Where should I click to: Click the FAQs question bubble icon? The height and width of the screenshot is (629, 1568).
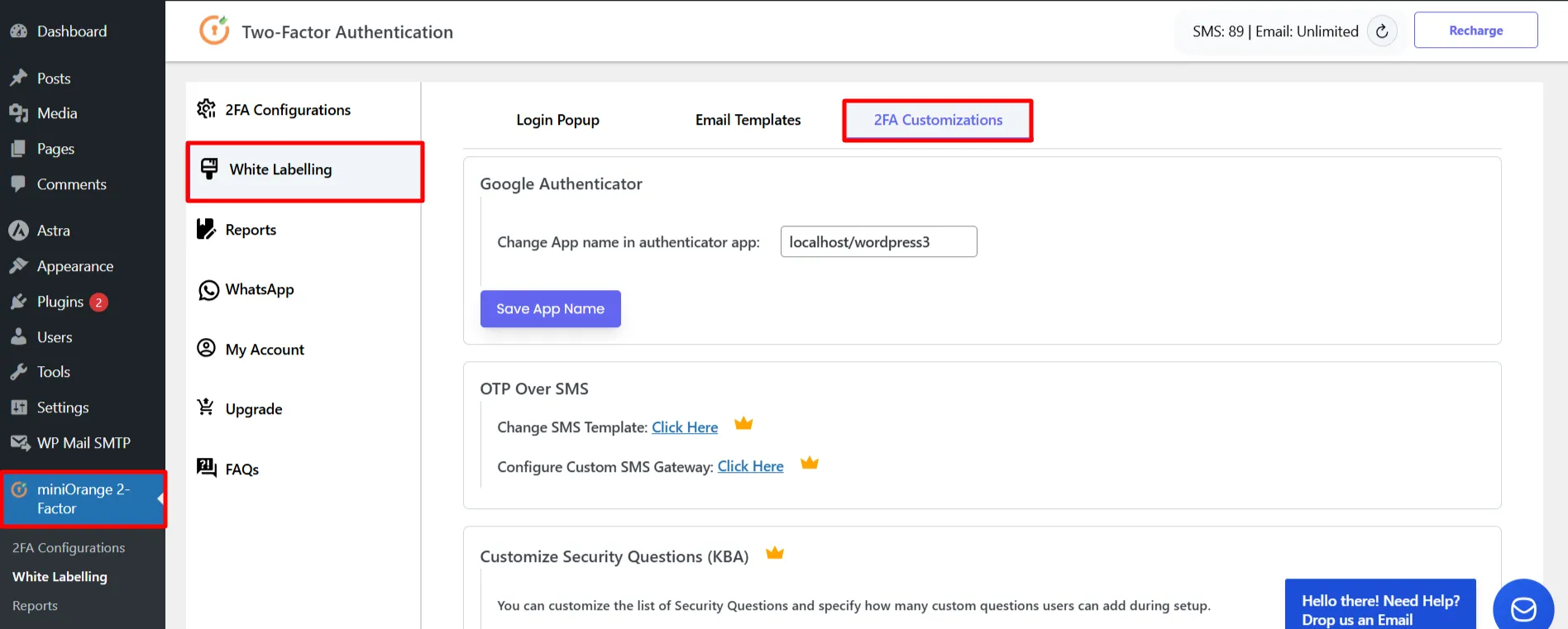point(206,468)
